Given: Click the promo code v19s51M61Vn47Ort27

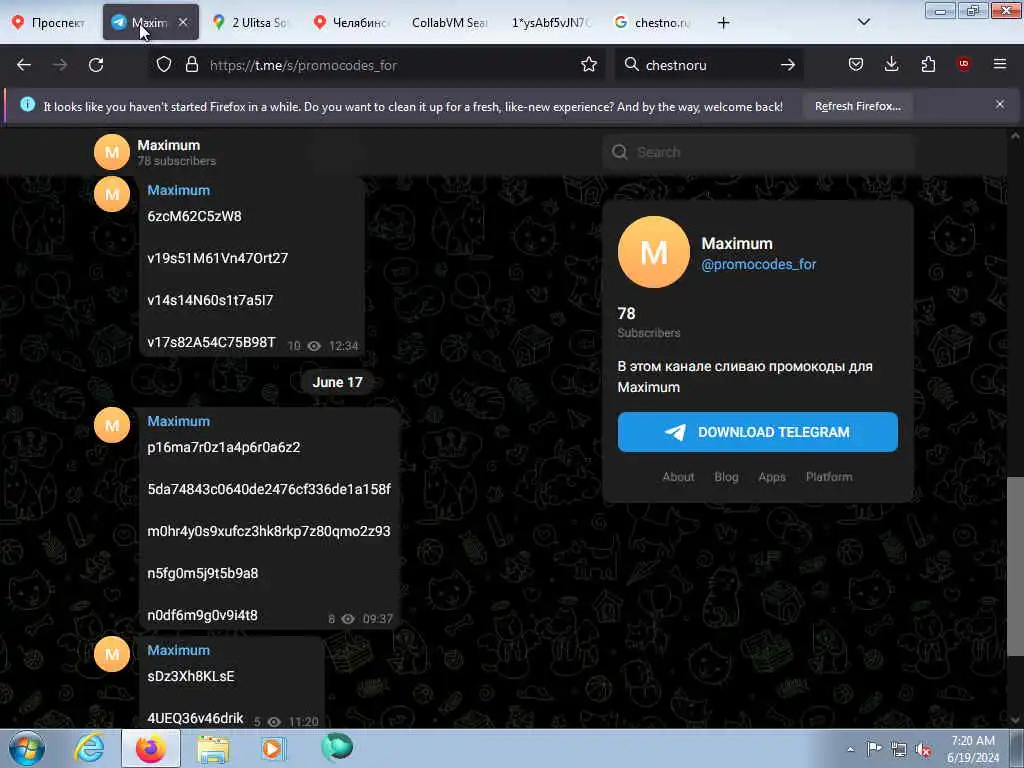Looking at the screenshot, I should click(217, 258).
